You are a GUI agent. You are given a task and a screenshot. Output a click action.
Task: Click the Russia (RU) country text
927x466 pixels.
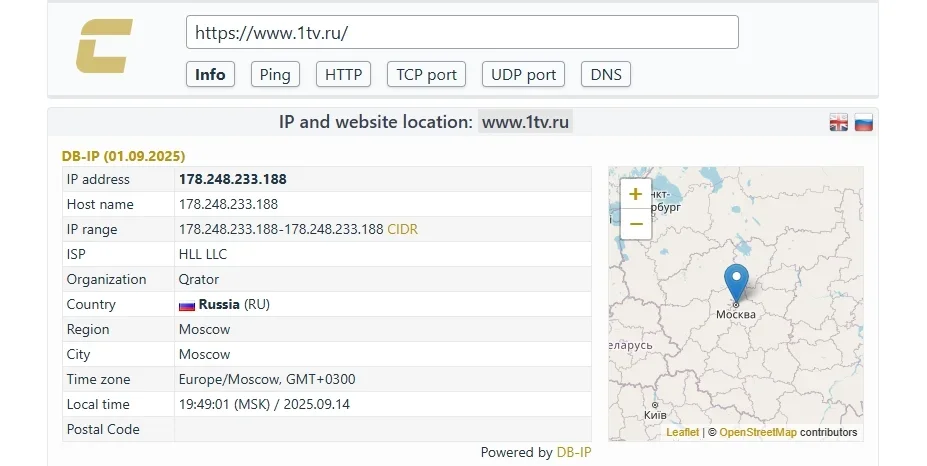click(x=234, y=305)
